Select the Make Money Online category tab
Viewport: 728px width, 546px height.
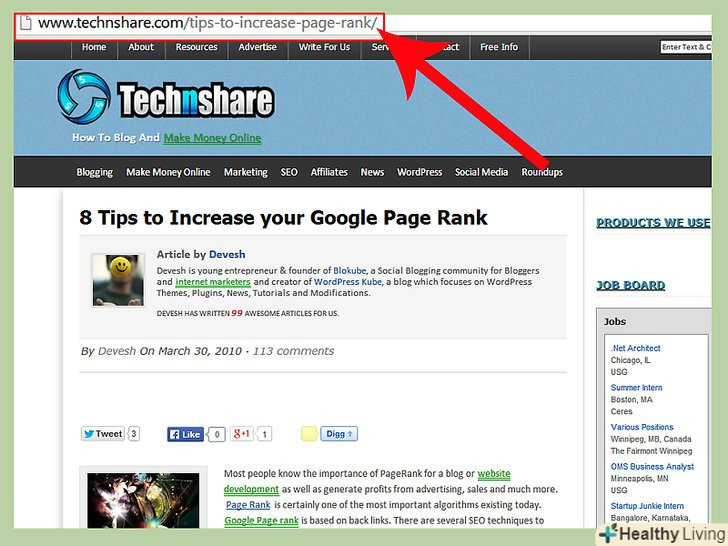coord(168,172)
